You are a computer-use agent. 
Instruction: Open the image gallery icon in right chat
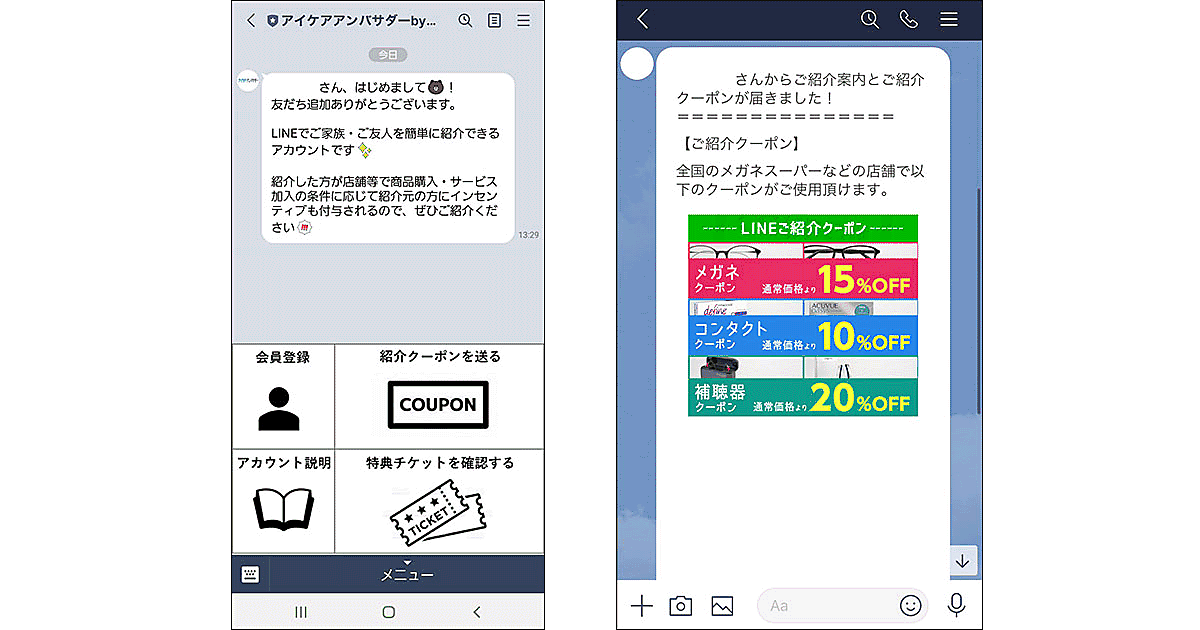click(722, 605)
